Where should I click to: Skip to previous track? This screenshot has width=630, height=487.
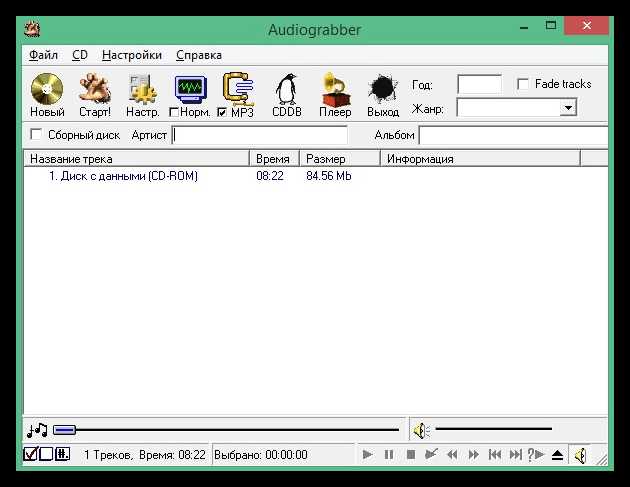click(495, 455)
